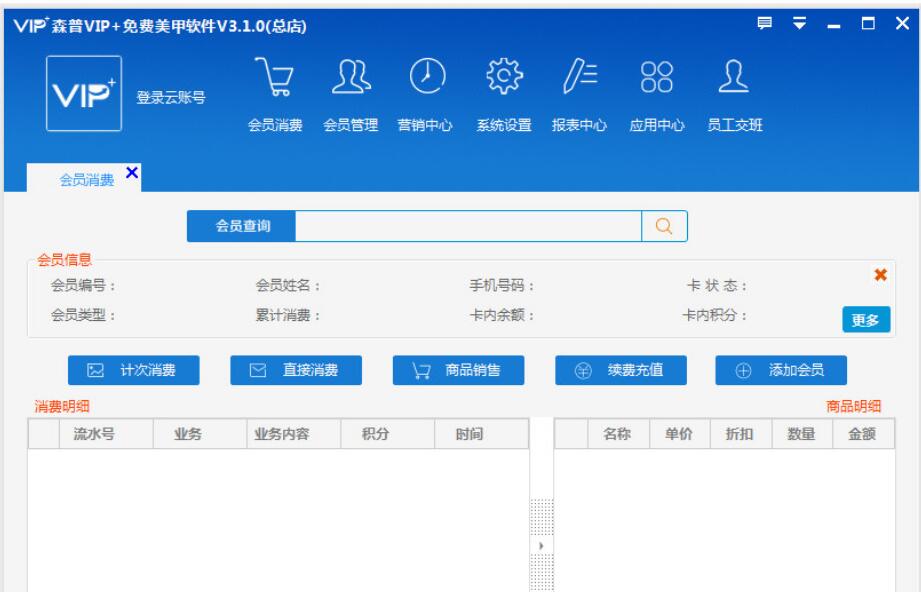Click the 直接消费 button
This screenshot has width=921, height=592.
(x=296, y=370)
